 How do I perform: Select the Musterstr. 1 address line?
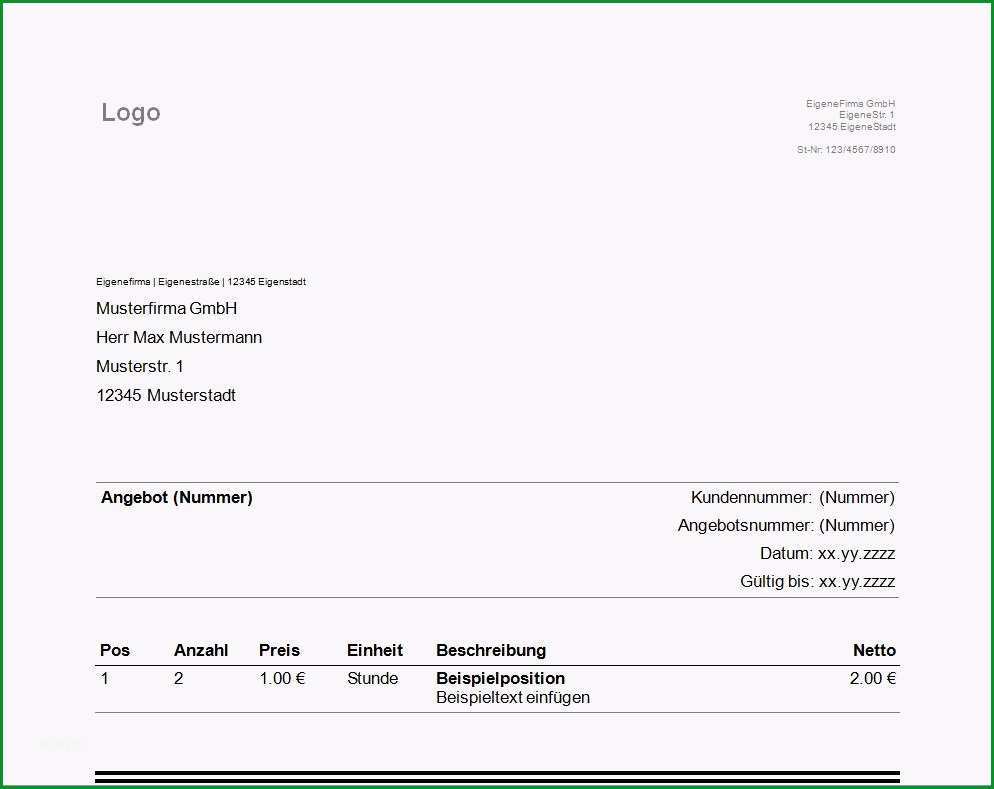(139, 366)
